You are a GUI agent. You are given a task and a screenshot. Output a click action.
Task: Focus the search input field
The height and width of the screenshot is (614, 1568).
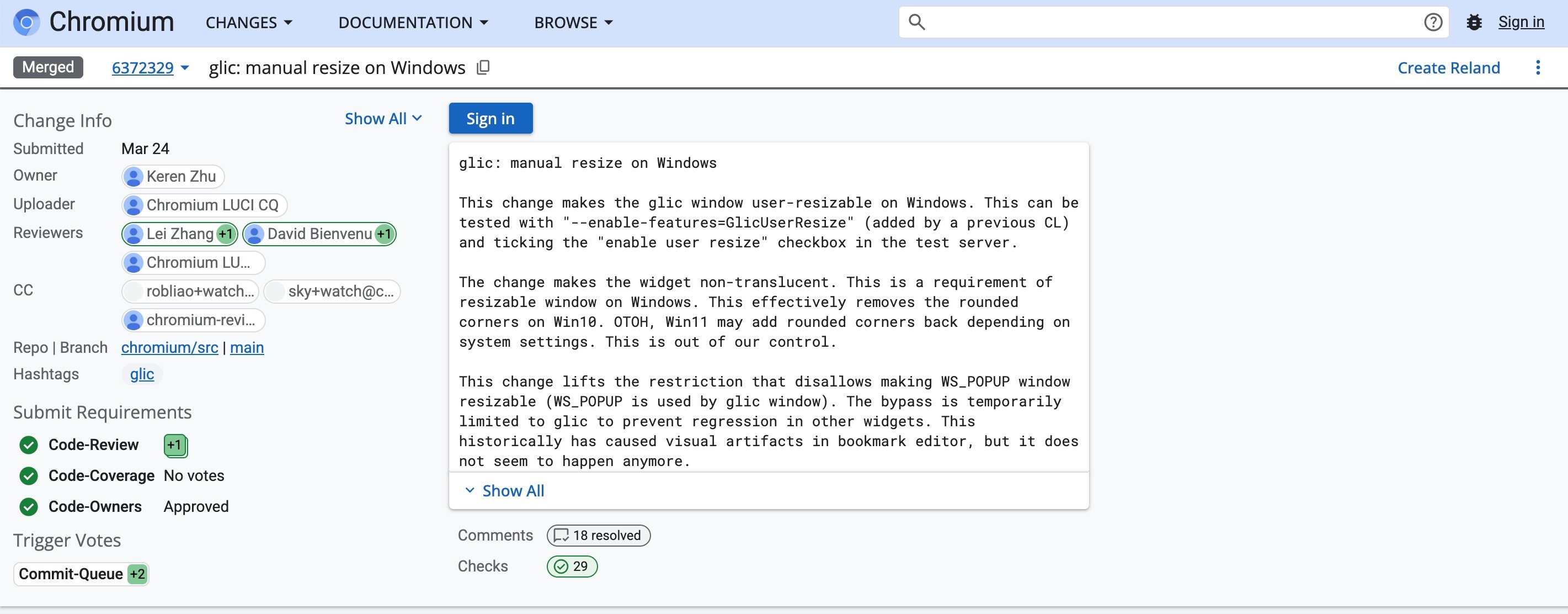click(x=1169, y=23)
